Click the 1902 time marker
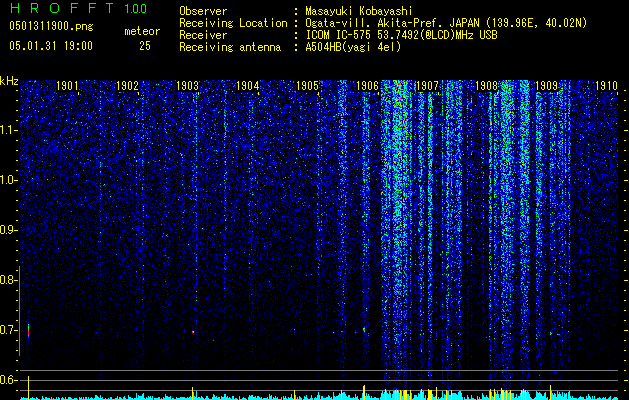Screen dimensions: 629x400 (127, 86)
